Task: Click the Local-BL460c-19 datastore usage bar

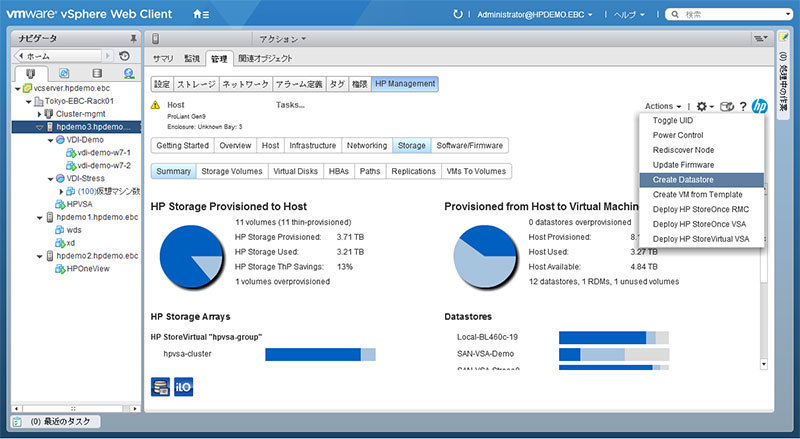Action: pyautogui.click(x=614, y=337)
